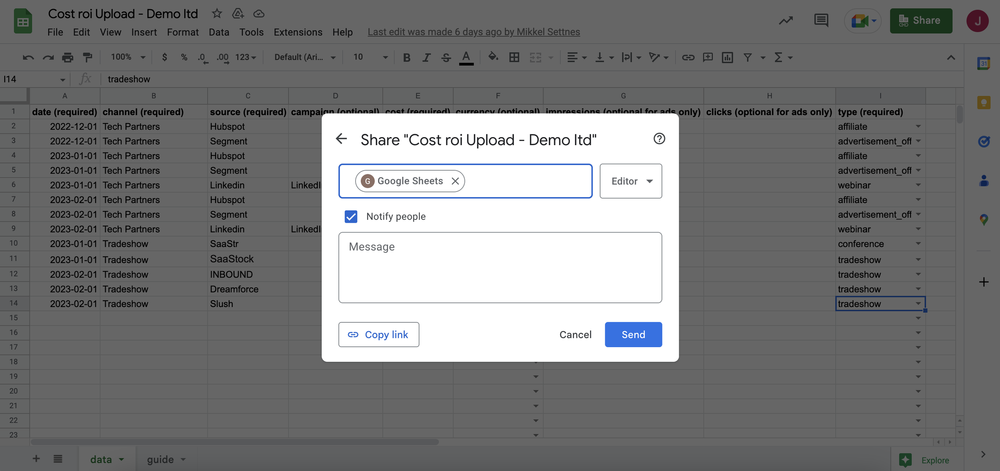1000x471 pixels.
Task: Open the Help menu
Action: (342, 32)
